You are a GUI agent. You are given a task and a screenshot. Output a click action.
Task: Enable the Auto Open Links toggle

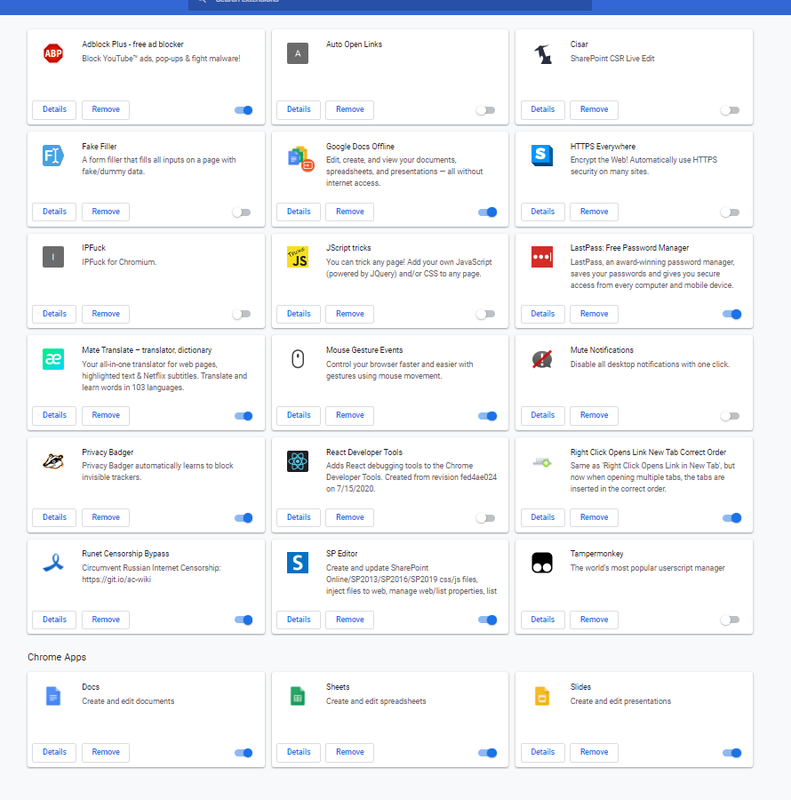pos(486,110)
